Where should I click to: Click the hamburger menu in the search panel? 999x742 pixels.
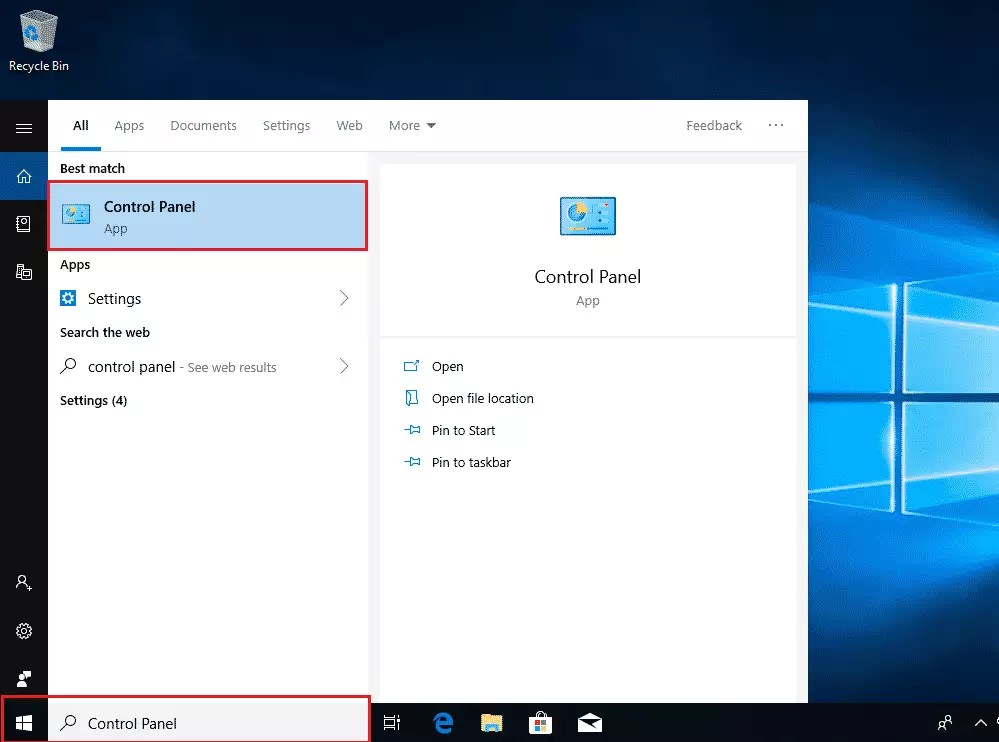click(23, 128)
